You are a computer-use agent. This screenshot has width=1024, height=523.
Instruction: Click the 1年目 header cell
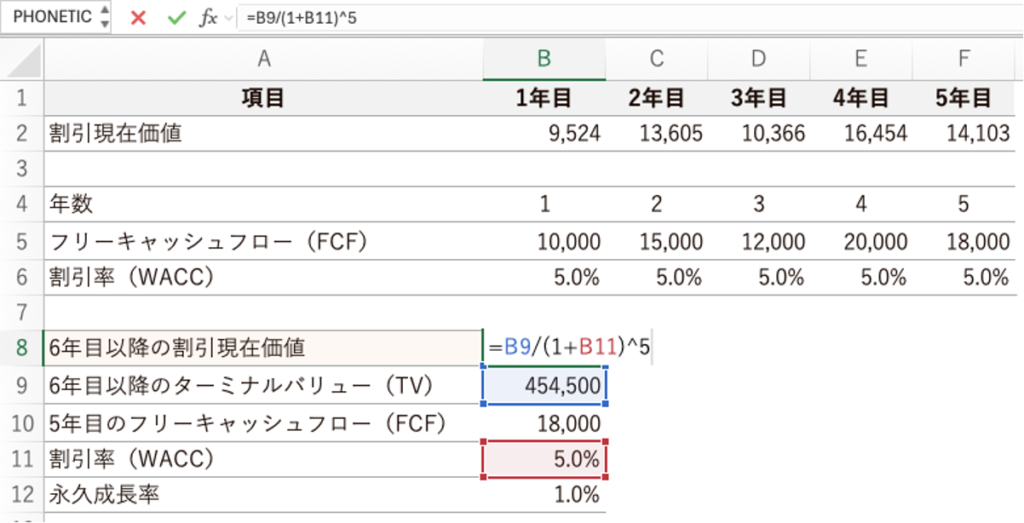coord(544,98)
